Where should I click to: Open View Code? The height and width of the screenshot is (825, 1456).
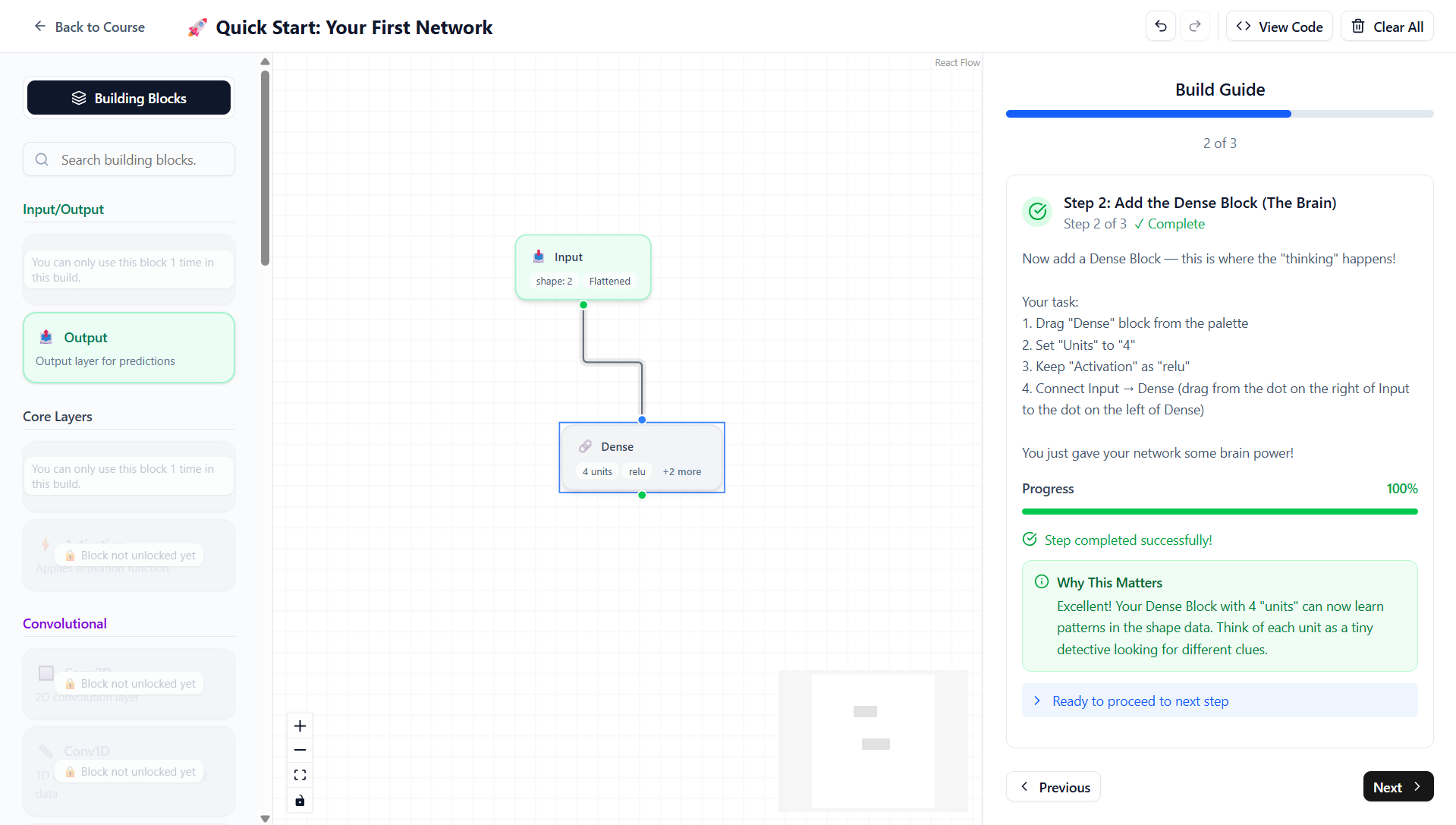pyautogui.click(x=1278, y=26)
